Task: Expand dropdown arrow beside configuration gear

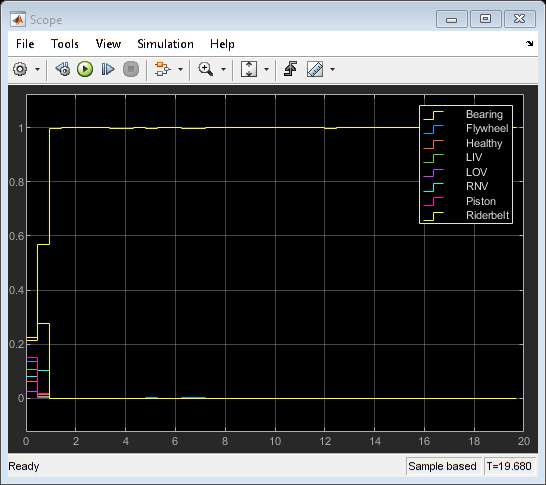Action: pyautogui.click(x=37, y=69)
